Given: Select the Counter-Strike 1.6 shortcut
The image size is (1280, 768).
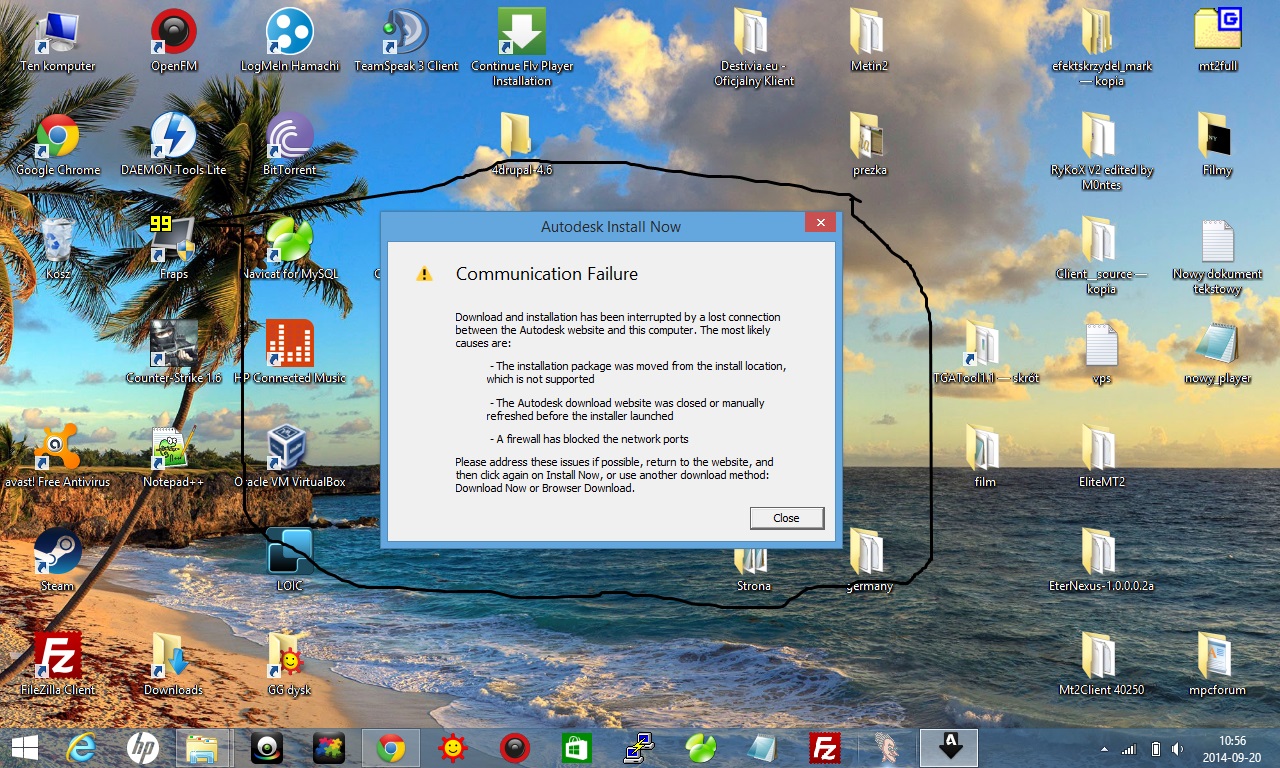Looking at the screenshot, I should (x=173, y=354).
